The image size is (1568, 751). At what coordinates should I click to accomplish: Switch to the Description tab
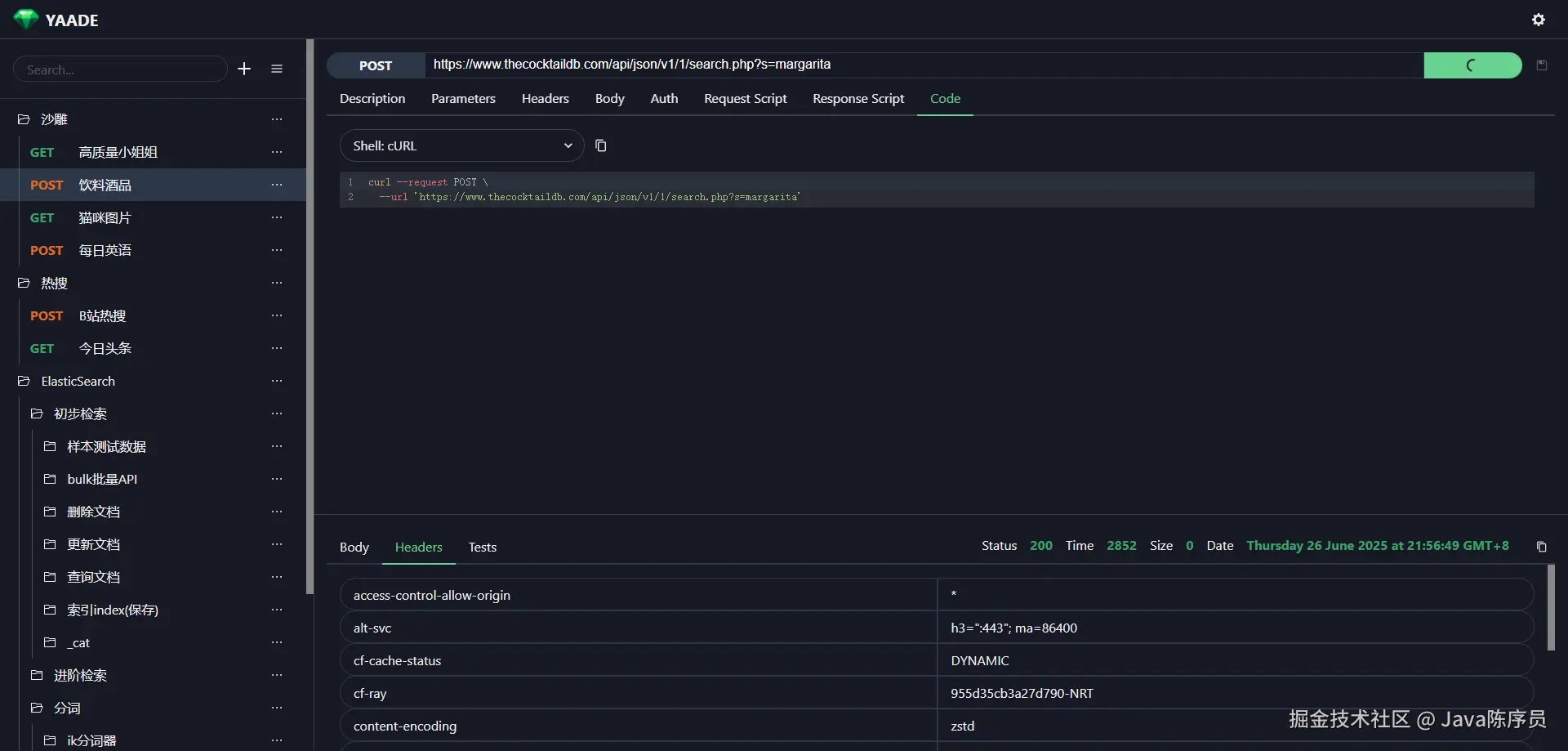(x=372, y=99)
